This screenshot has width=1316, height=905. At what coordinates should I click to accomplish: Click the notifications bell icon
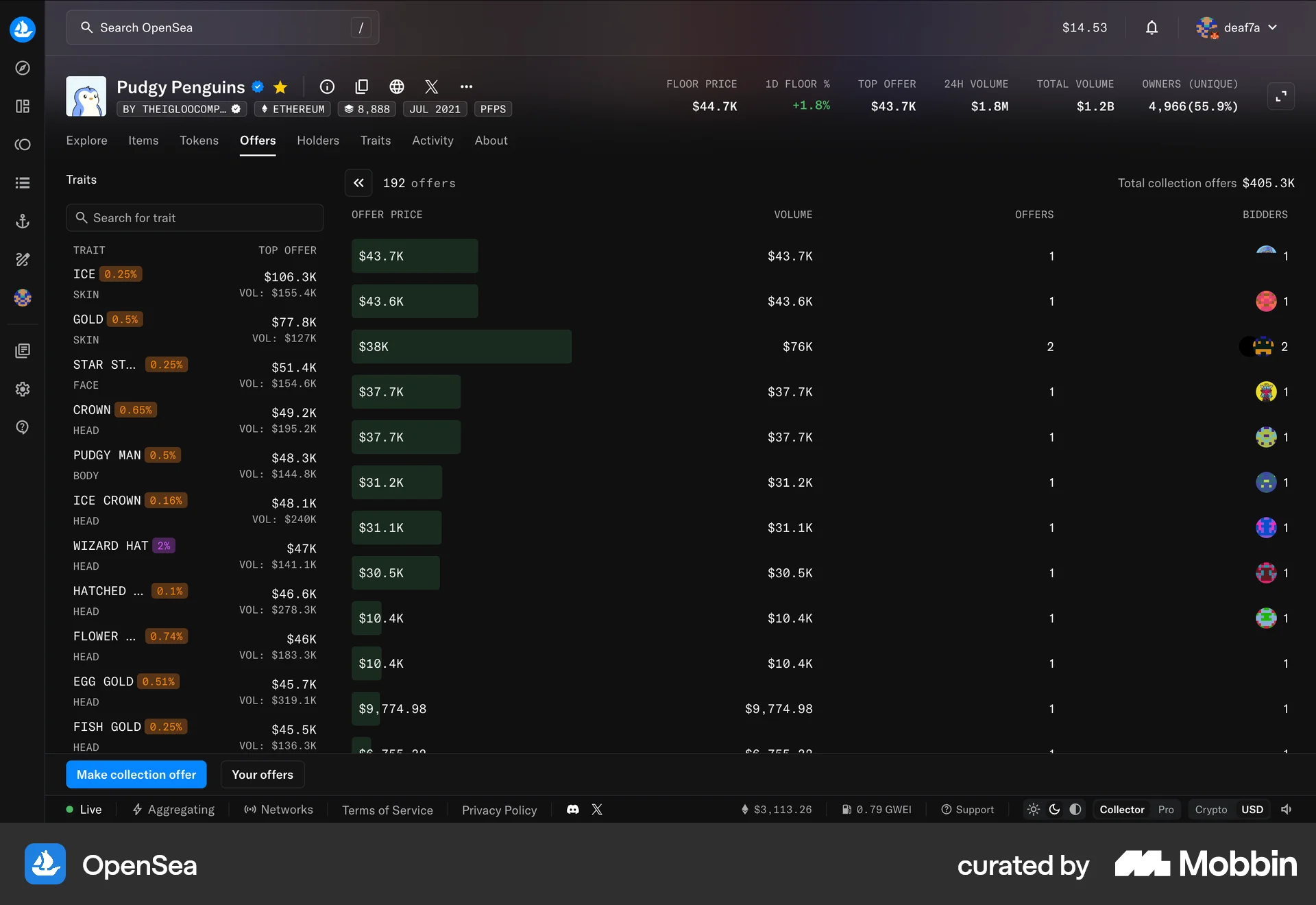coord(1151,27)
